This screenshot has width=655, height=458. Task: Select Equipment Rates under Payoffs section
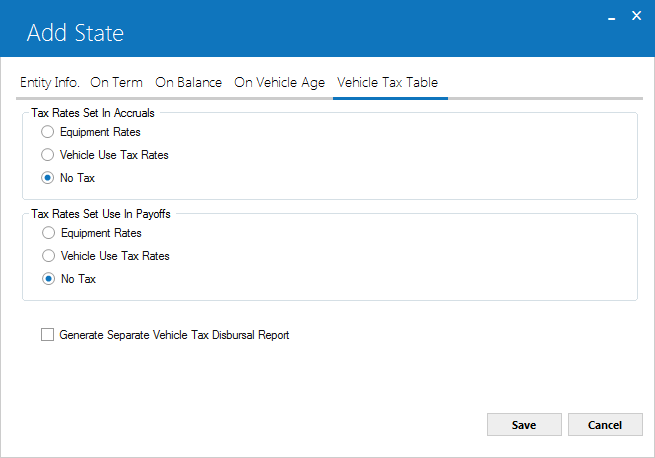pos(48,233)
